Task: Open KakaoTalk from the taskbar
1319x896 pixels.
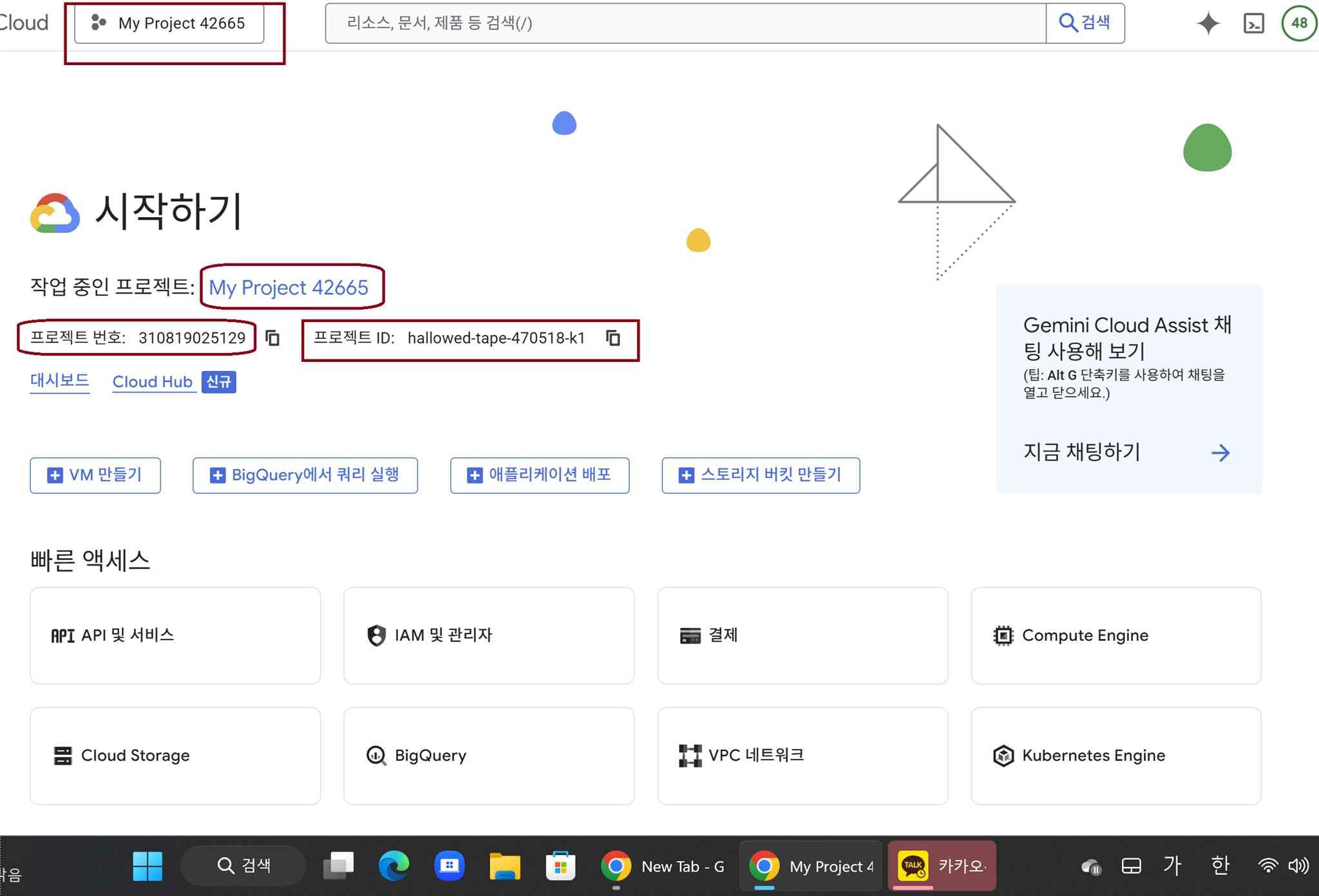Action: (942, 866)
